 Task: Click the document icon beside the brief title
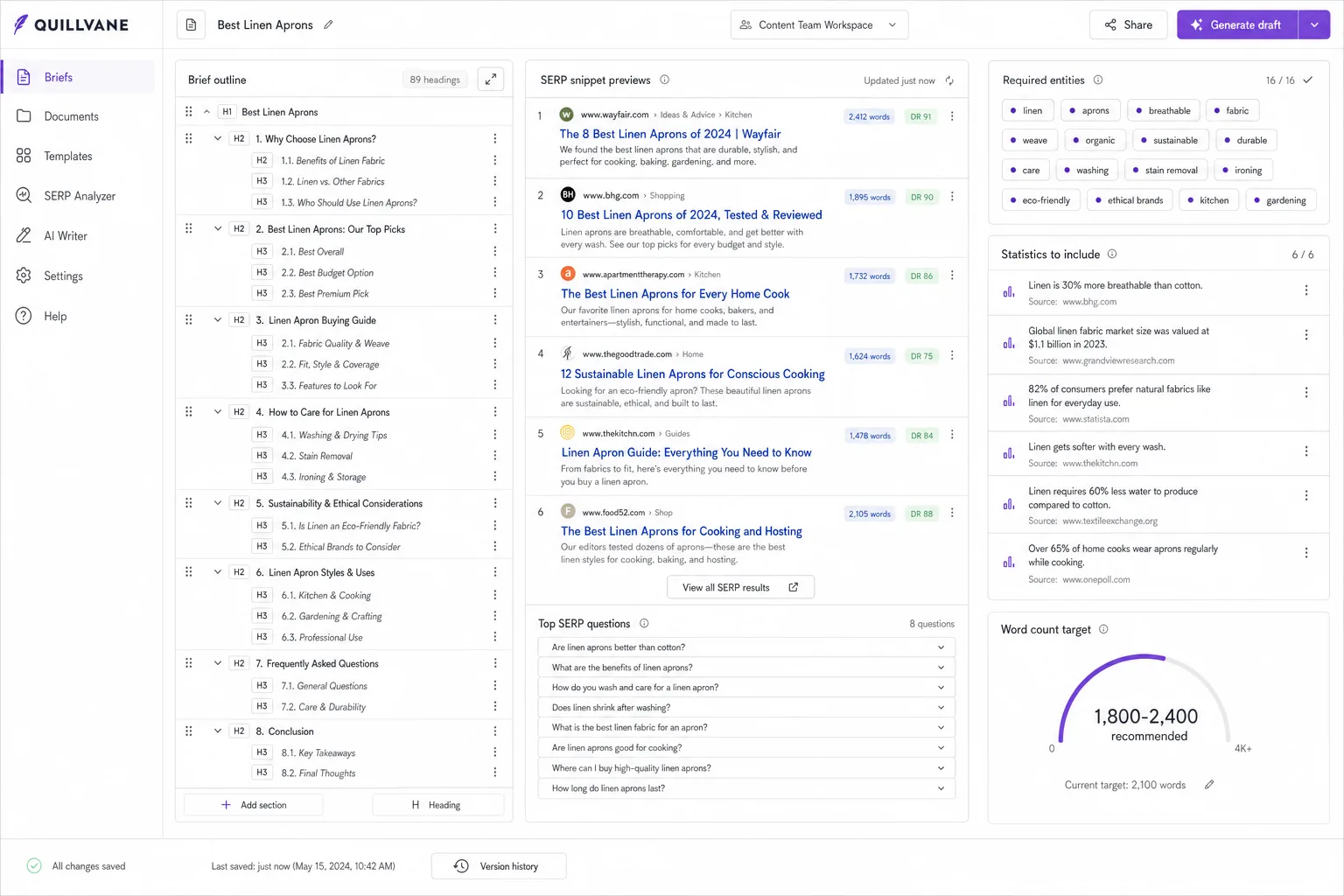click(x=191, y=24)
